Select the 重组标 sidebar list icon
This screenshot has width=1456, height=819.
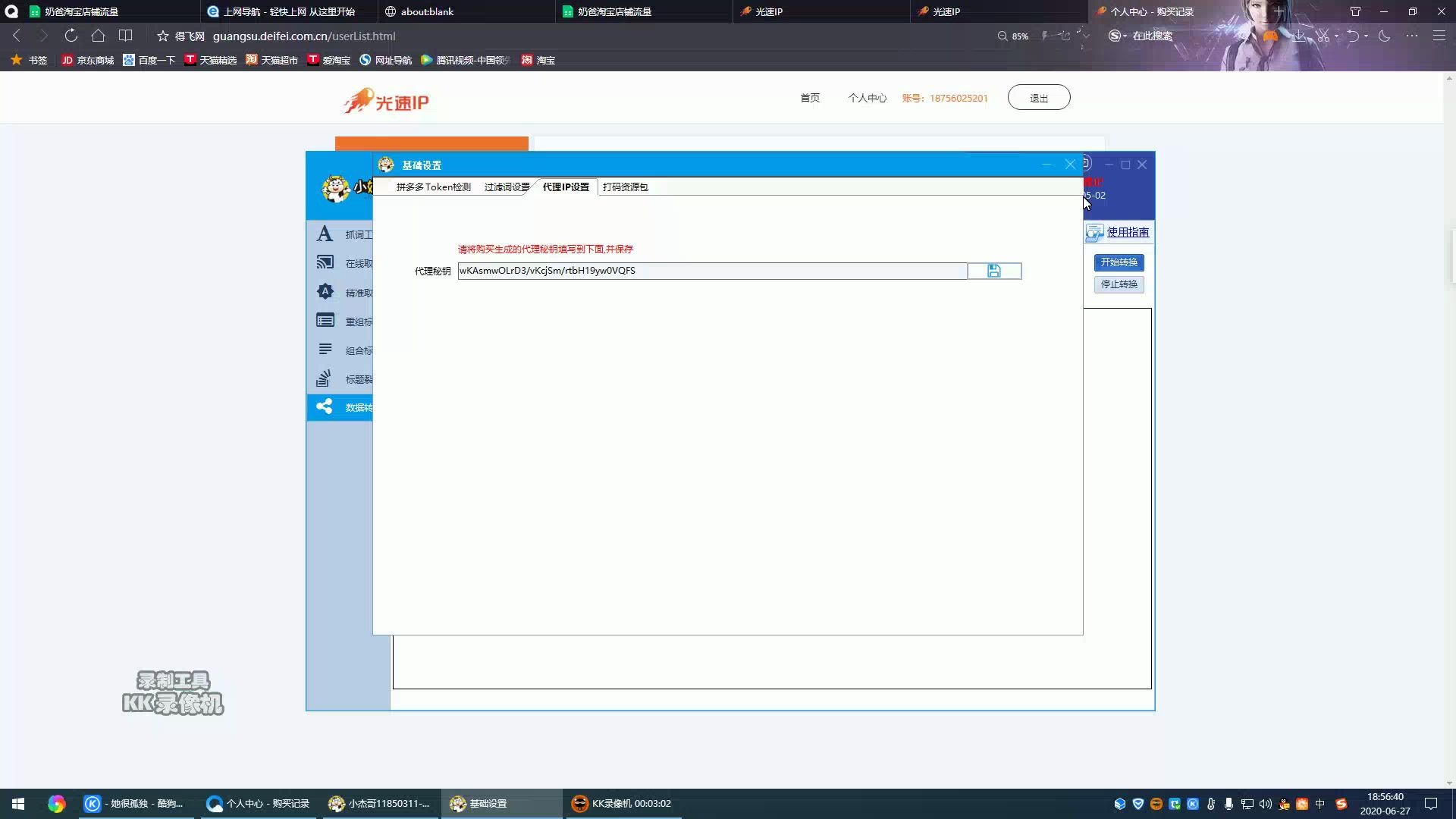point(325,321)
